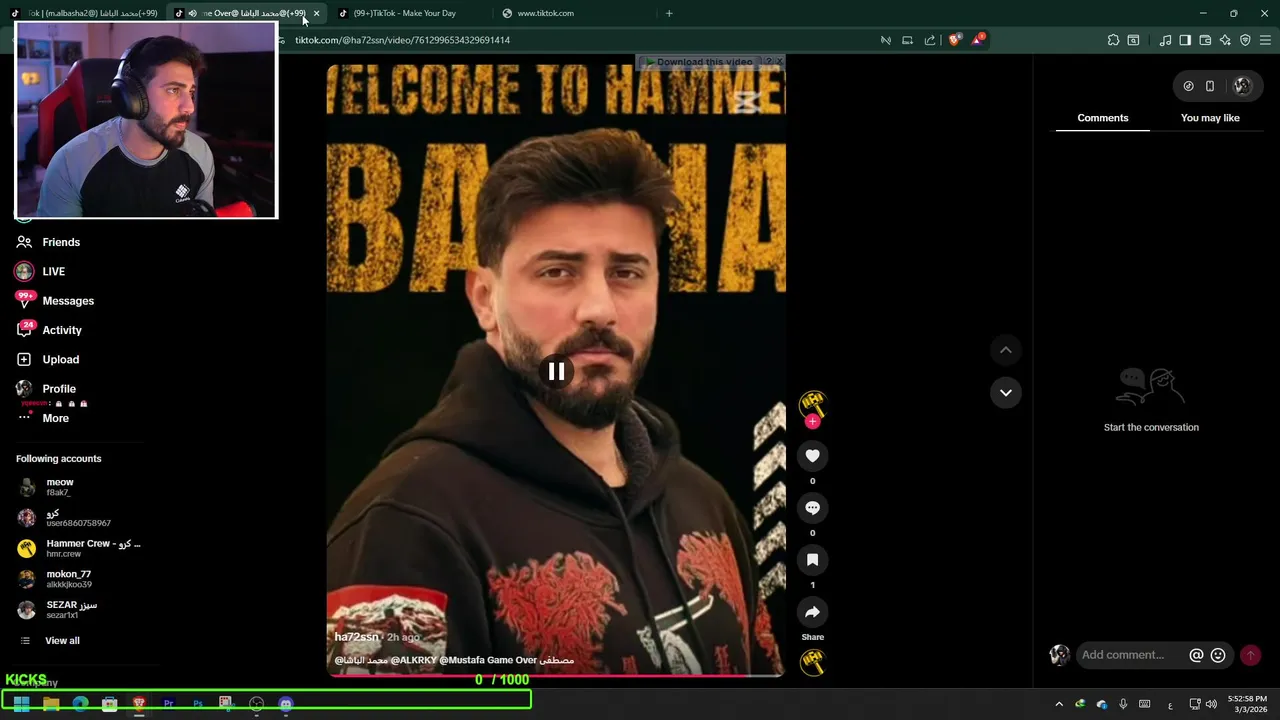Open the emoji picker in comment box
1280x720 pixels.
(x=1218, y=655)
